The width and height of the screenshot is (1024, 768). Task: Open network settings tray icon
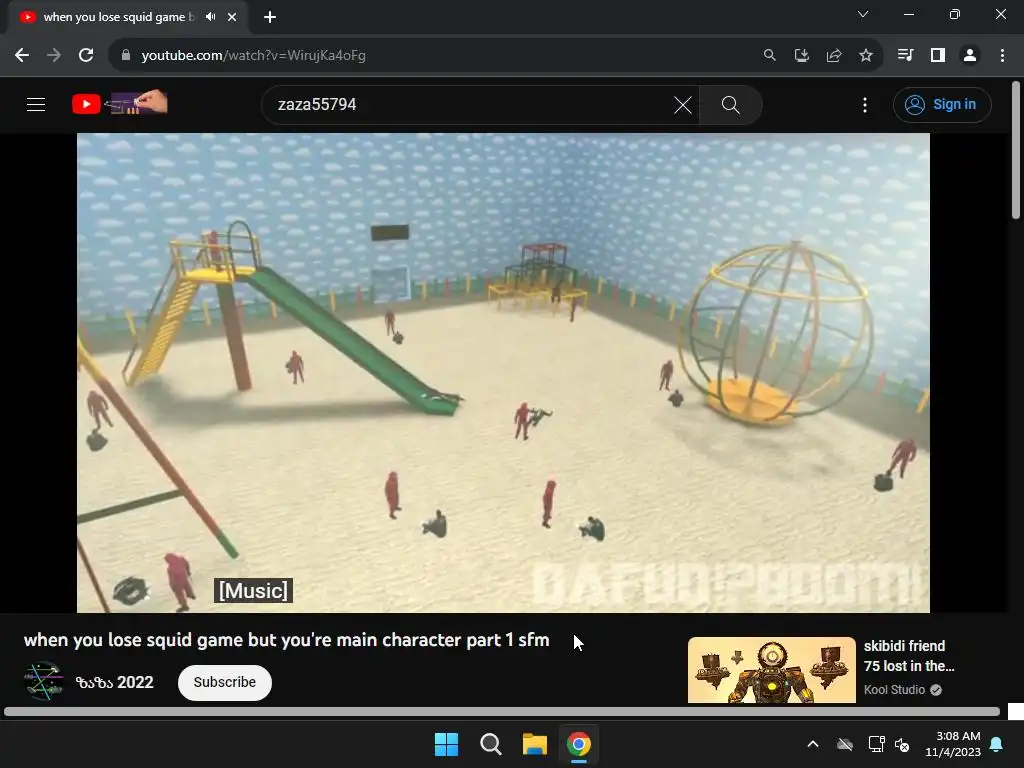point(876,744)
